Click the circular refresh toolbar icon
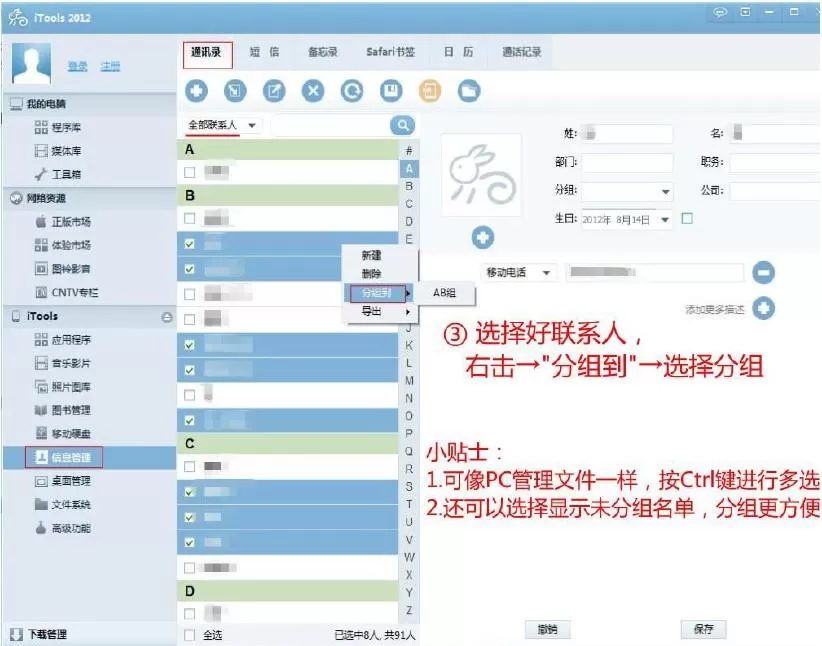The width and height of the screenshot is (822, 646). tap(352, 91)
